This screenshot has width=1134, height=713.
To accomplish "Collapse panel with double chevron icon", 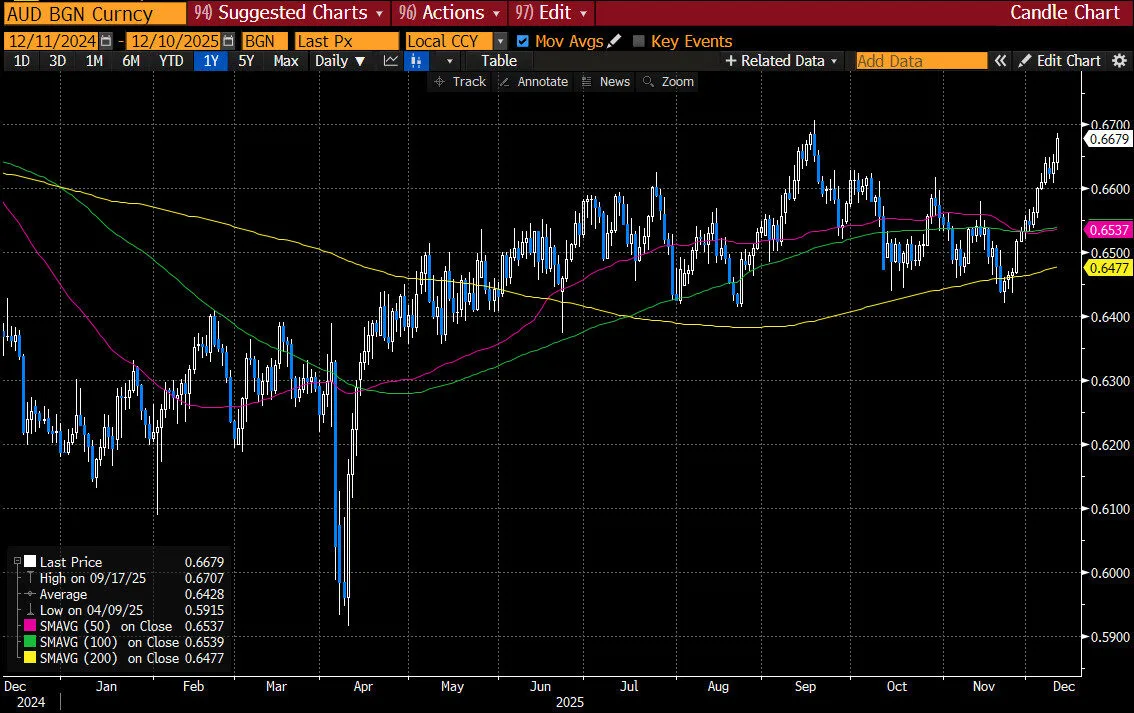I will click(x=999, y=61).
